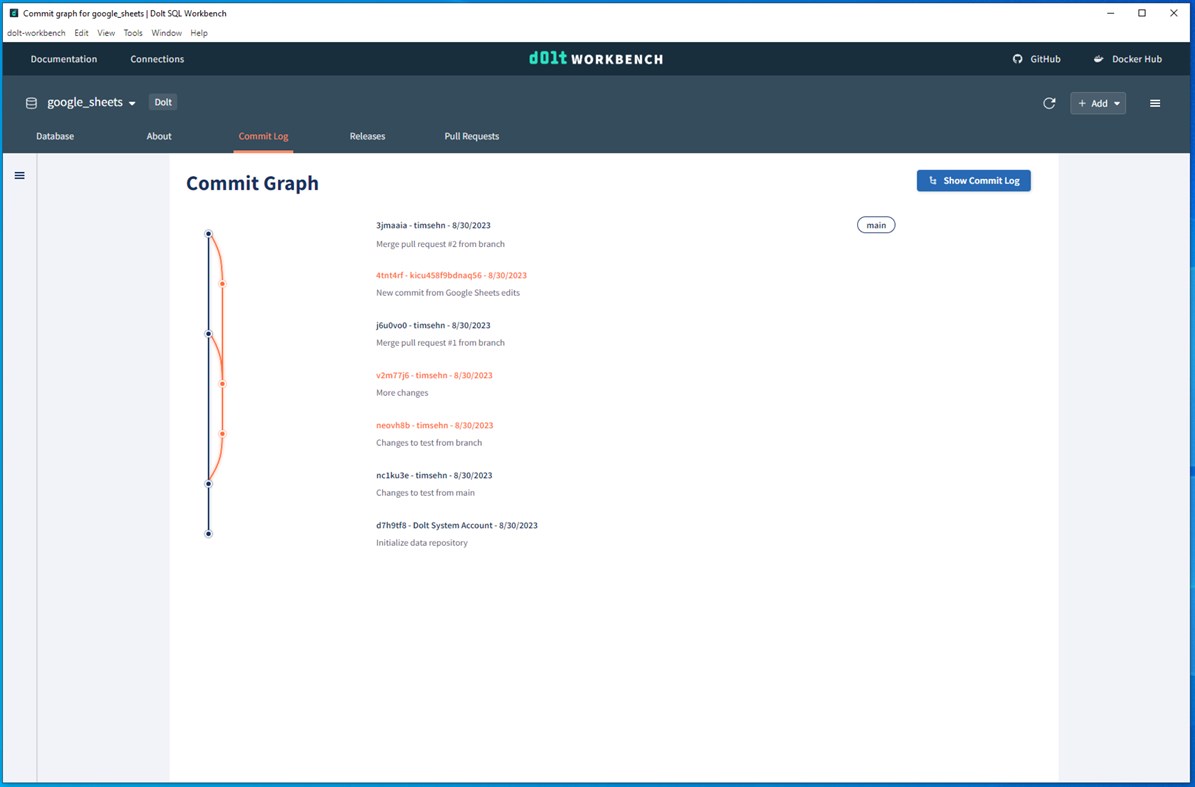Open the Documentation link
Image resolution: width=1195 pixels, height=787 pixels.
click(64, 59)
